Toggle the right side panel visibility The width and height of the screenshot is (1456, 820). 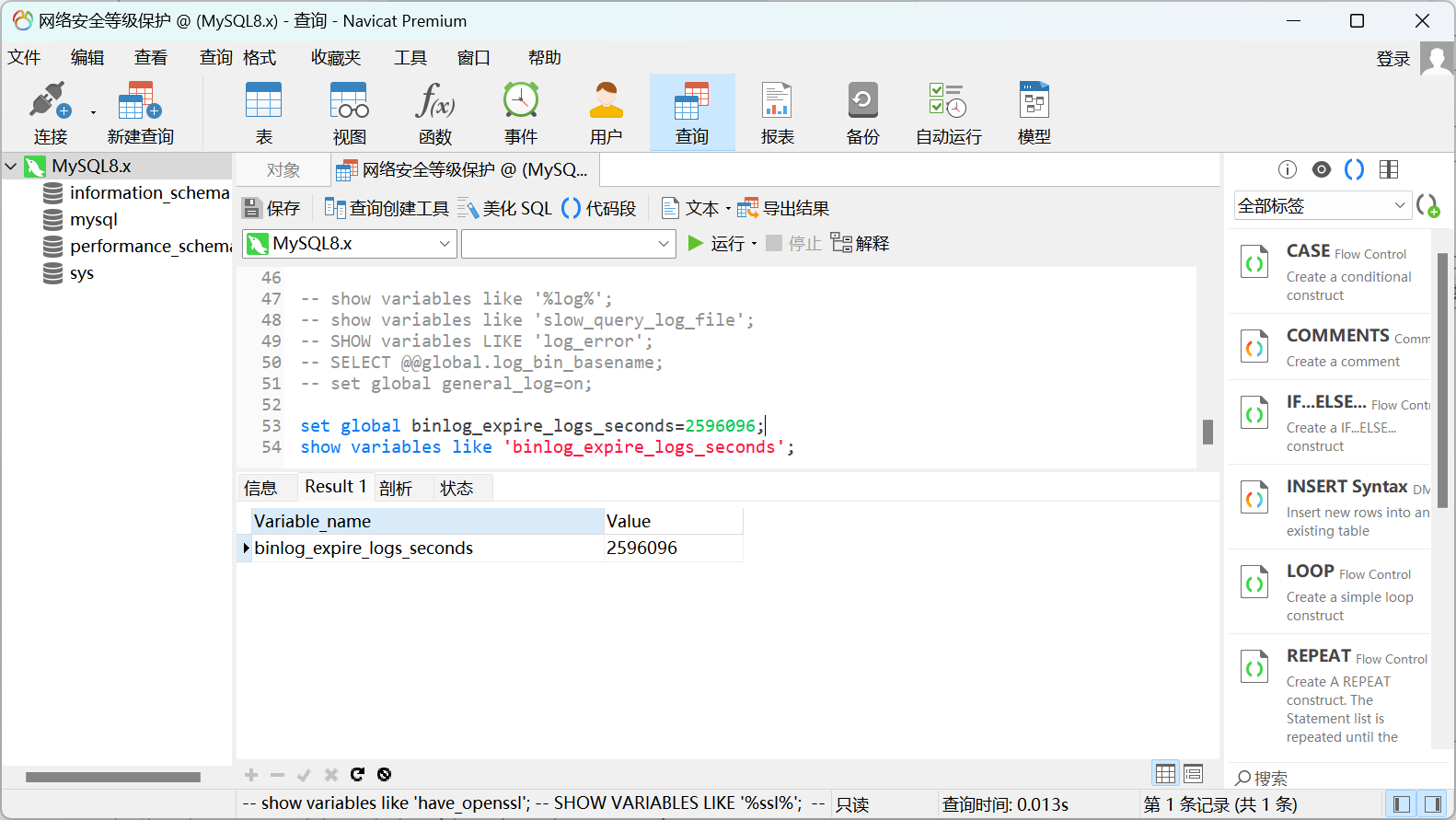(1432, 804)
